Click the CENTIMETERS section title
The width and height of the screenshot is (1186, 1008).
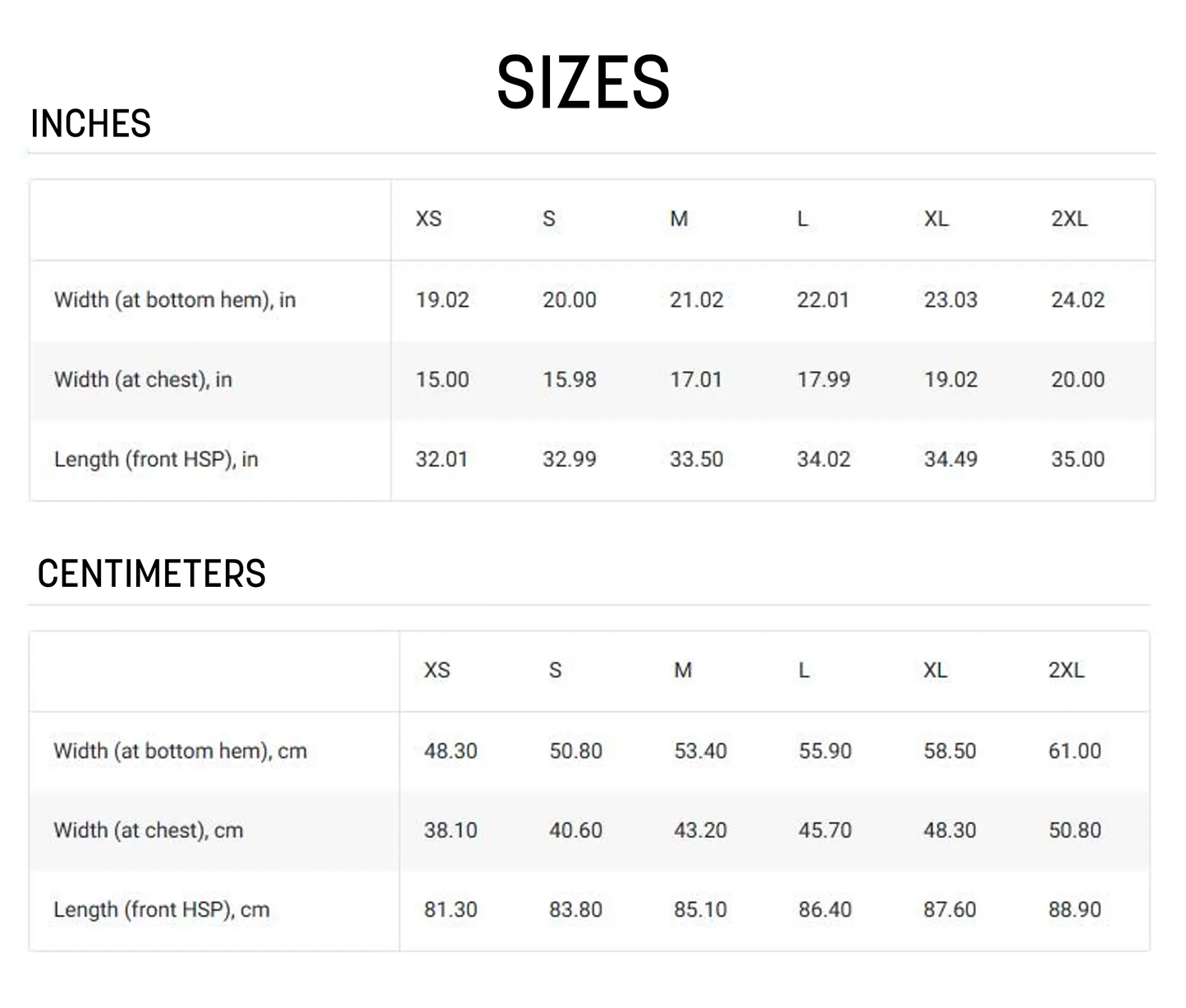pyautogui.click(x=151, y=574)
